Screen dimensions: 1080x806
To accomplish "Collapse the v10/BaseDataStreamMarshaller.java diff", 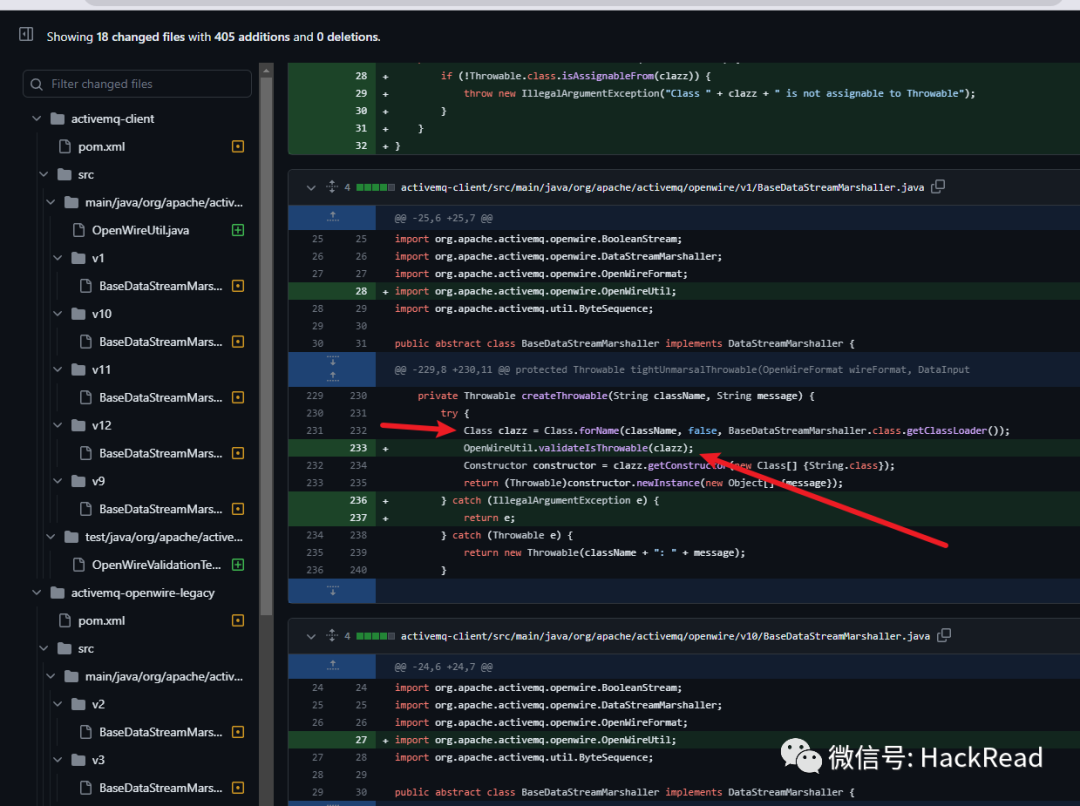I will 311,637.
